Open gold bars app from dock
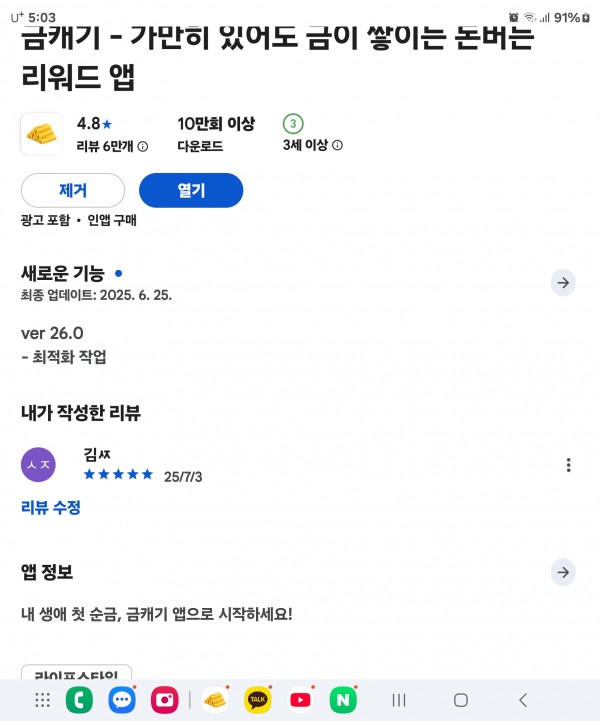This screenshot has width=600, height=721. (x=215, y=700)
